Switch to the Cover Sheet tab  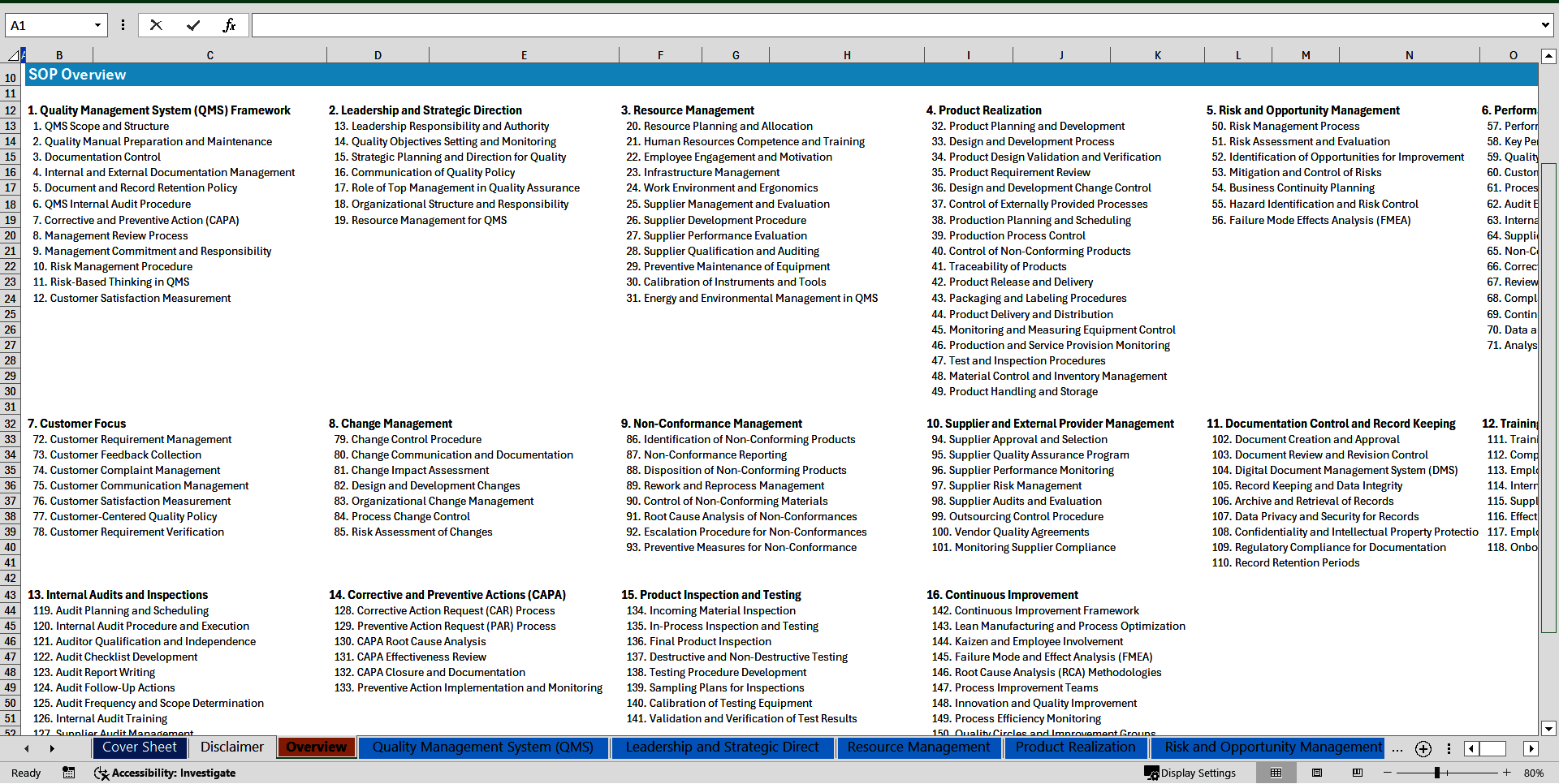[x=139, y=747]
